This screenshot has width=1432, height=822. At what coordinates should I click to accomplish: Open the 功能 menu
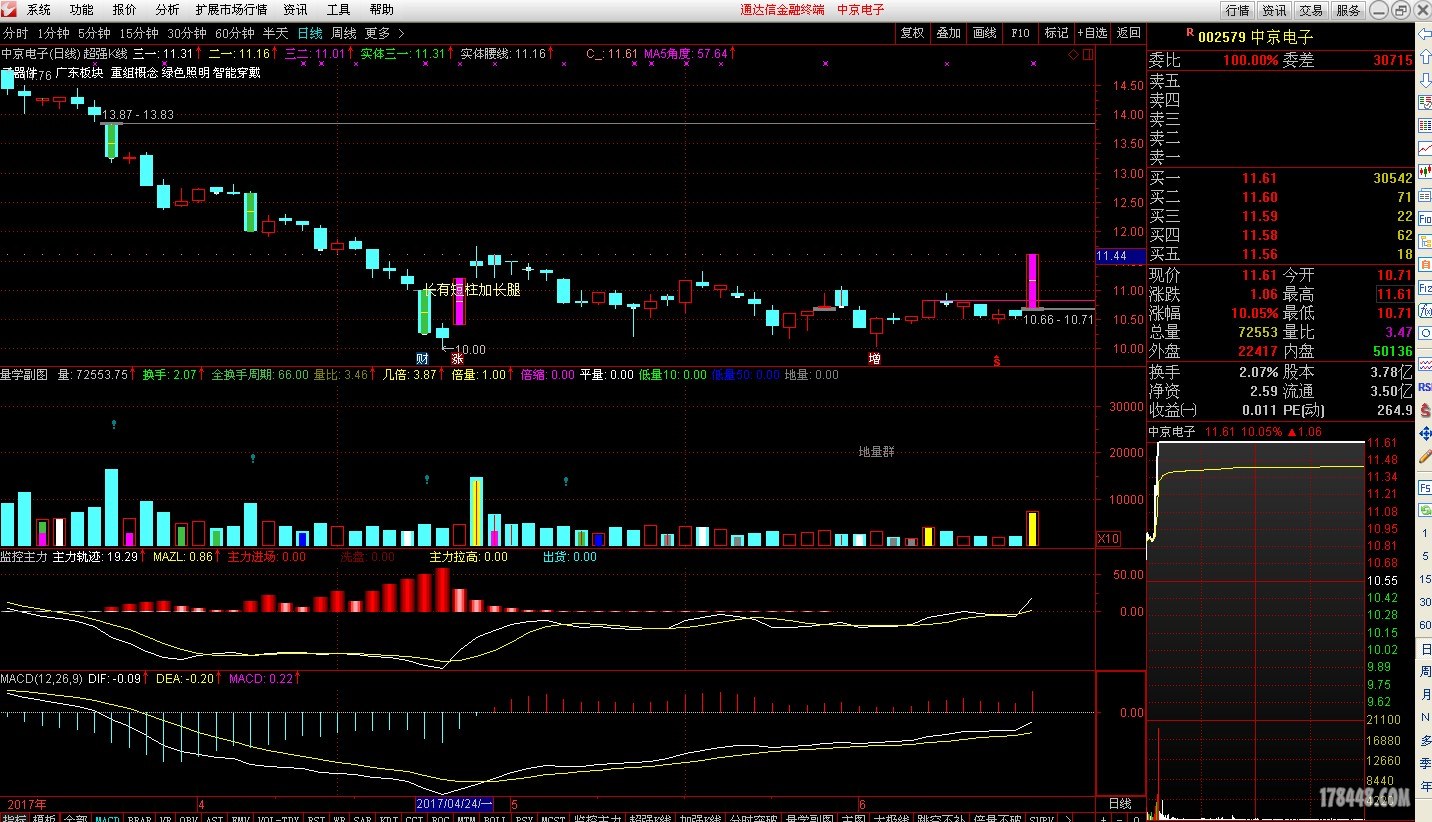(82, 10)
